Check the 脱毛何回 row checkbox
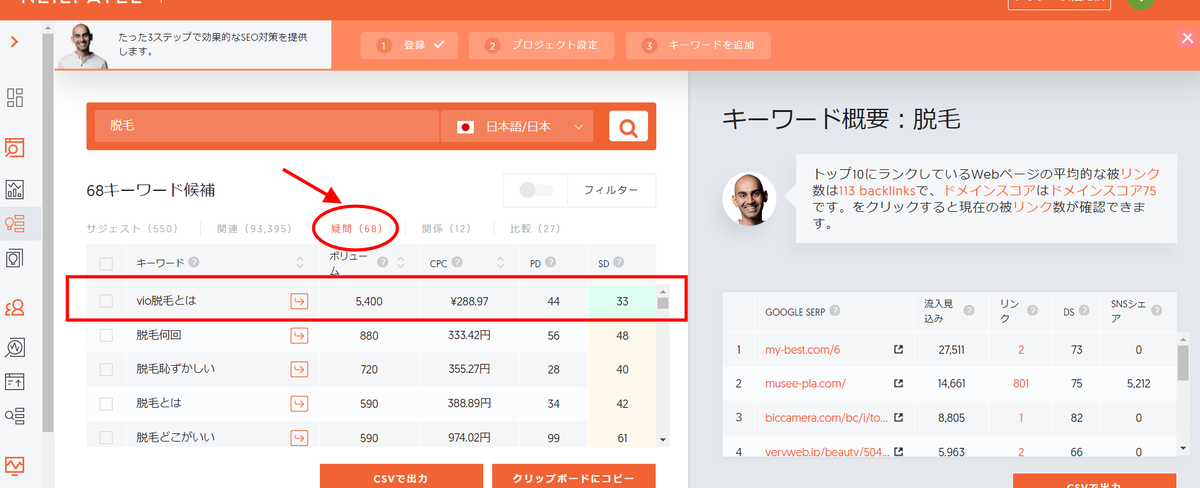 [x=106, y=335]
